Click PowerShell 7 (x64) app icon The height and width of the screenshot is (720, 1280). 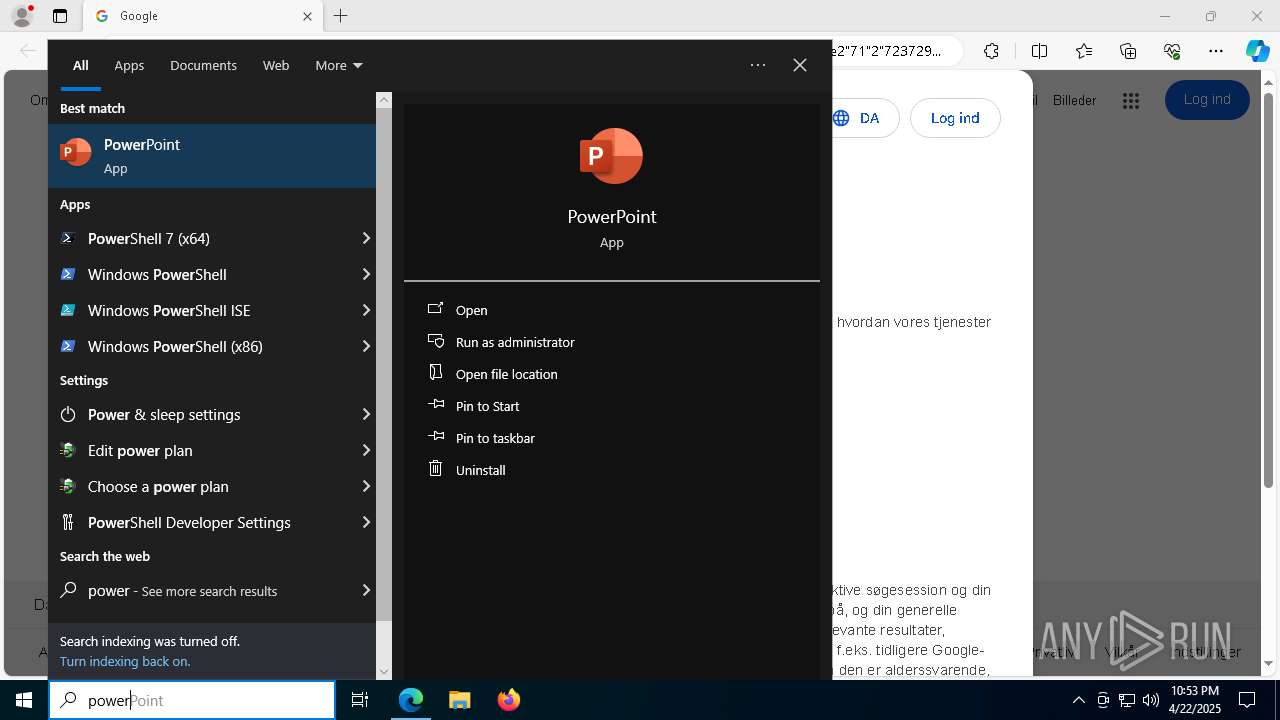(68, 238)
